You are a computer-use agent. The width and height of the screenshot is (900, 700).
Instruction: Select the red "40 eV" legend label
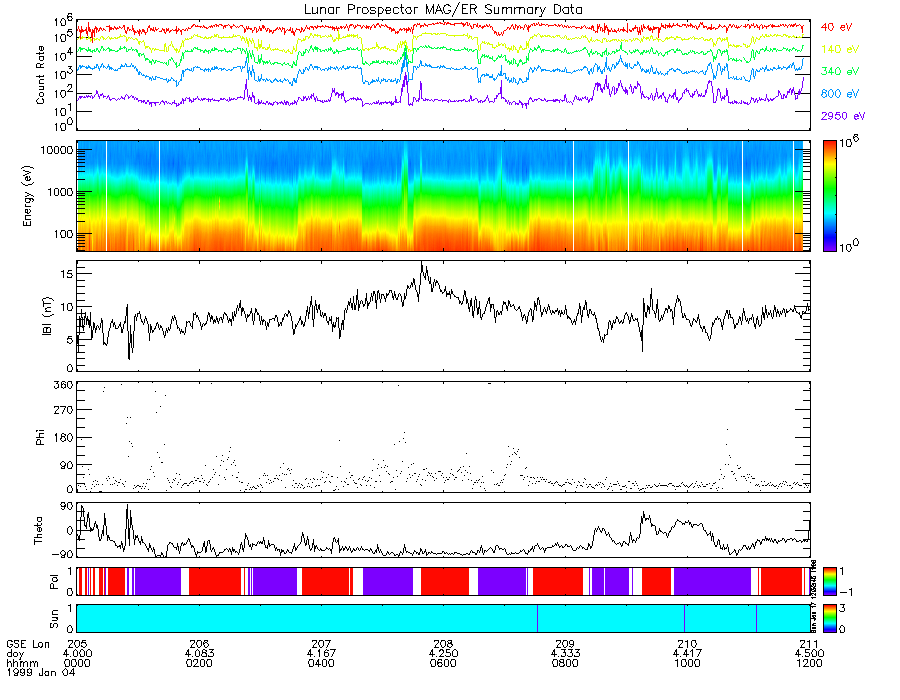(836, 27)
